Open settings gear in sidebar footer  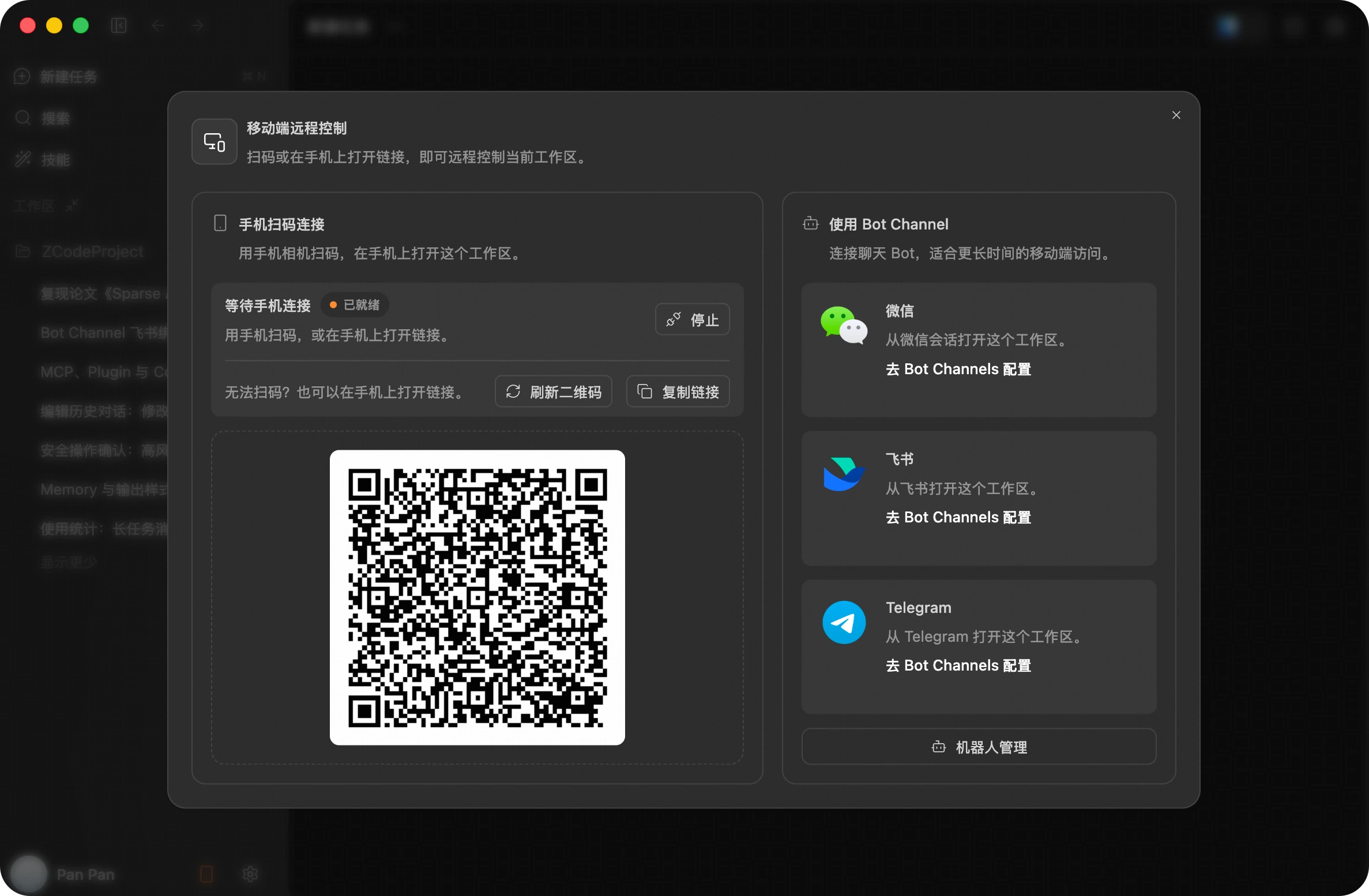pos(250,874)
